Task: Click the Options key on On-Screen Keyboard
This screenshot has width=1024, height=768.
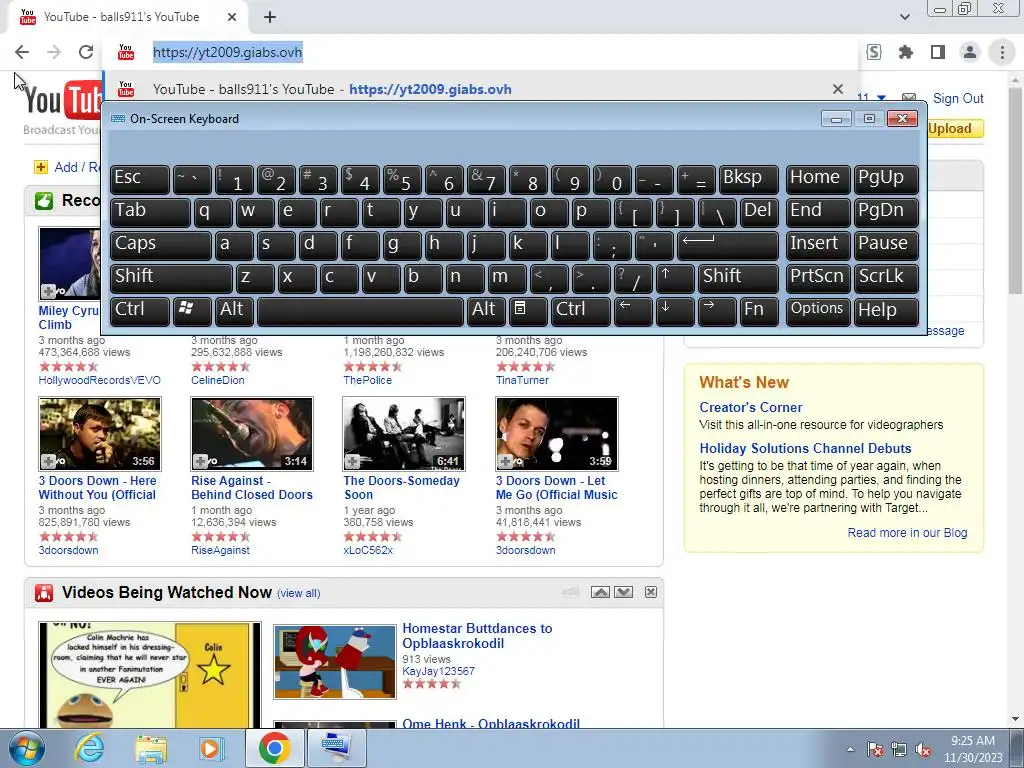Action: pos(818,310)
